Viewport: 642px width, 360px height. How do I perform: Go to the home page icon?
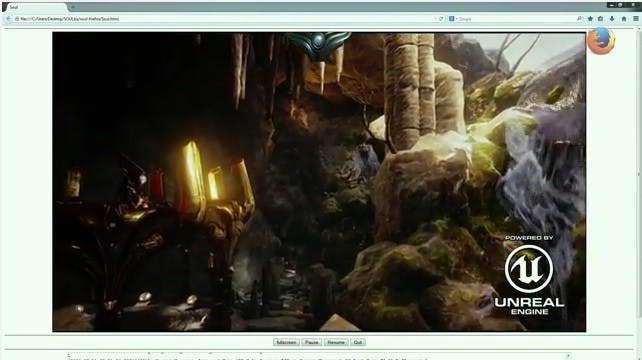tap(624, 19)
